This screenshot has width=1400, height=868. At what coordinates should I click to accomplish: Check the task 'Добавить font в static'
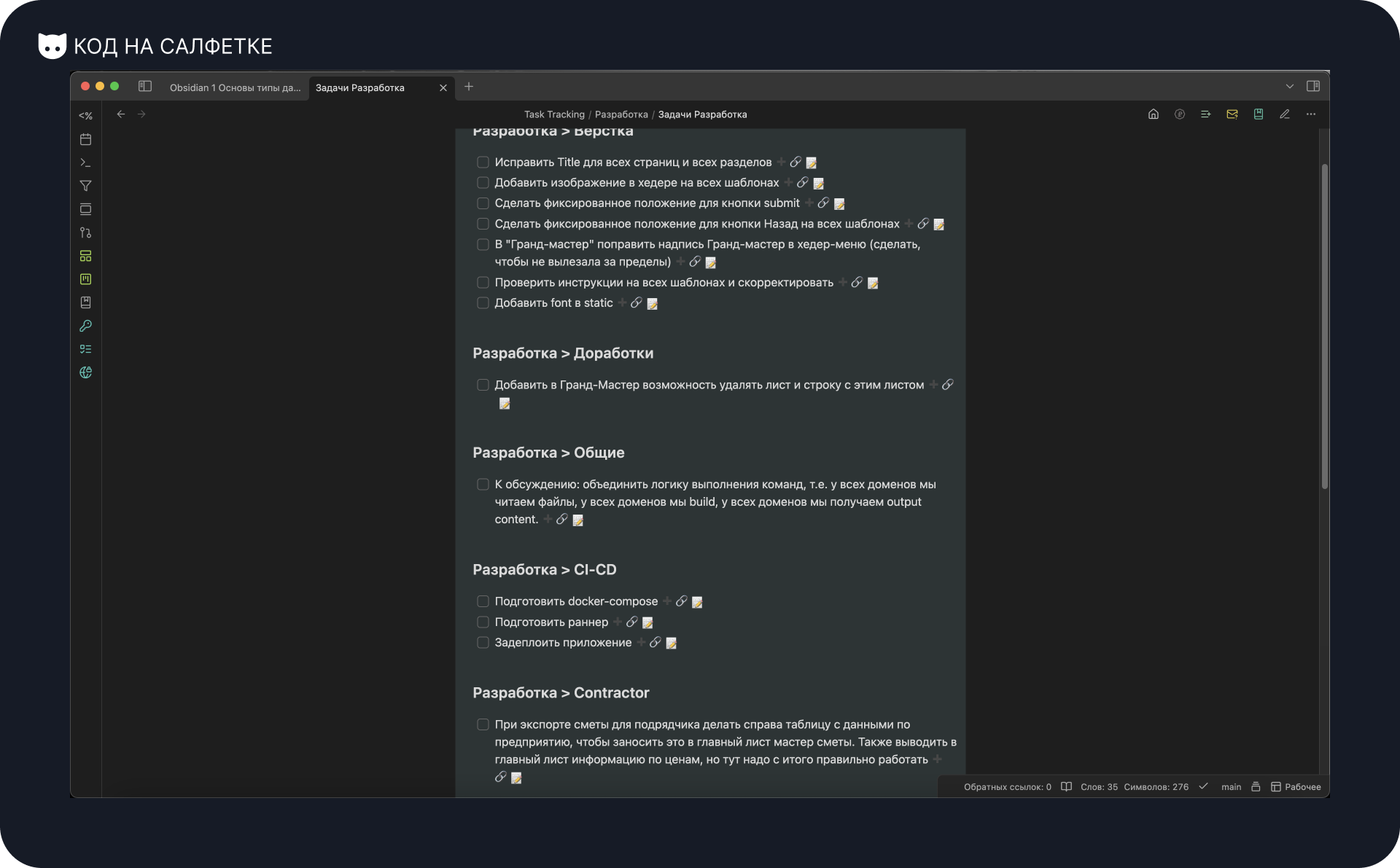click(483, 302)
